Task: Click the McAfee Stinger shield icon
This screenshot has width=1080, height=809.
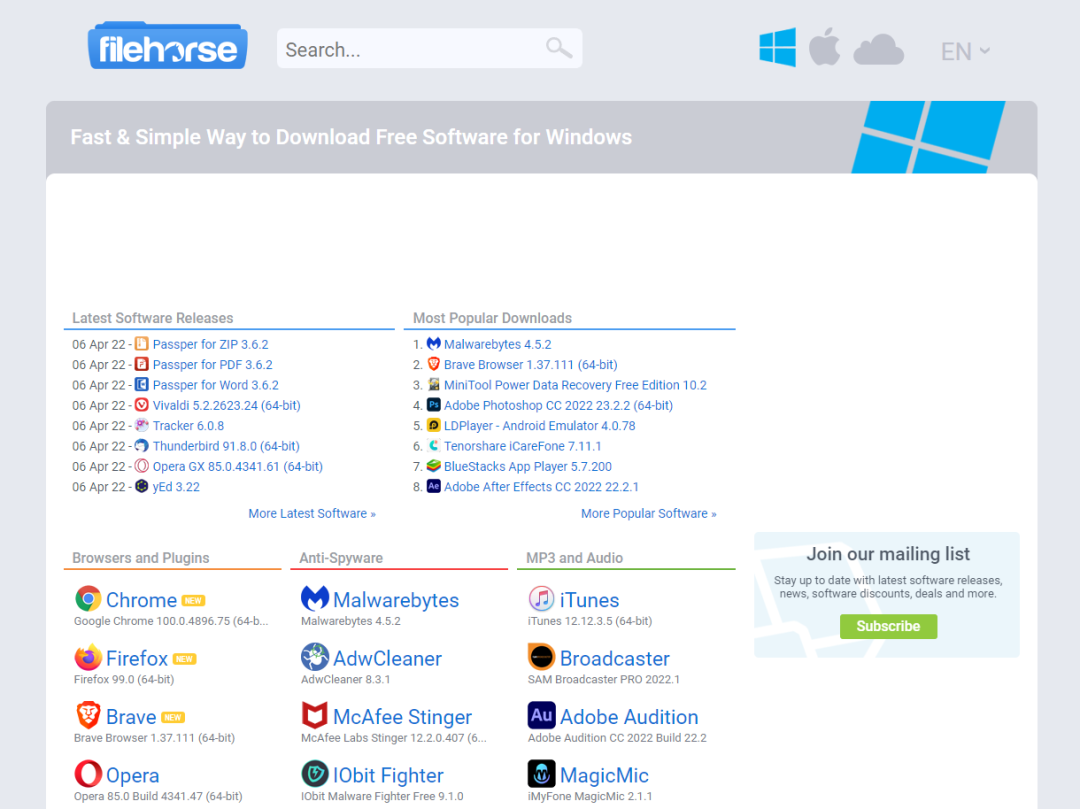Action: (x=315, y=716)
